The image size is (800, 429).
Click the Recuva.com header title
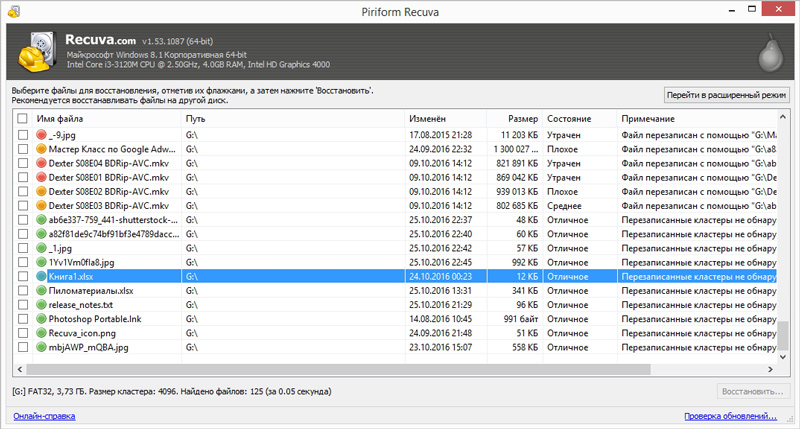(101, 40)
